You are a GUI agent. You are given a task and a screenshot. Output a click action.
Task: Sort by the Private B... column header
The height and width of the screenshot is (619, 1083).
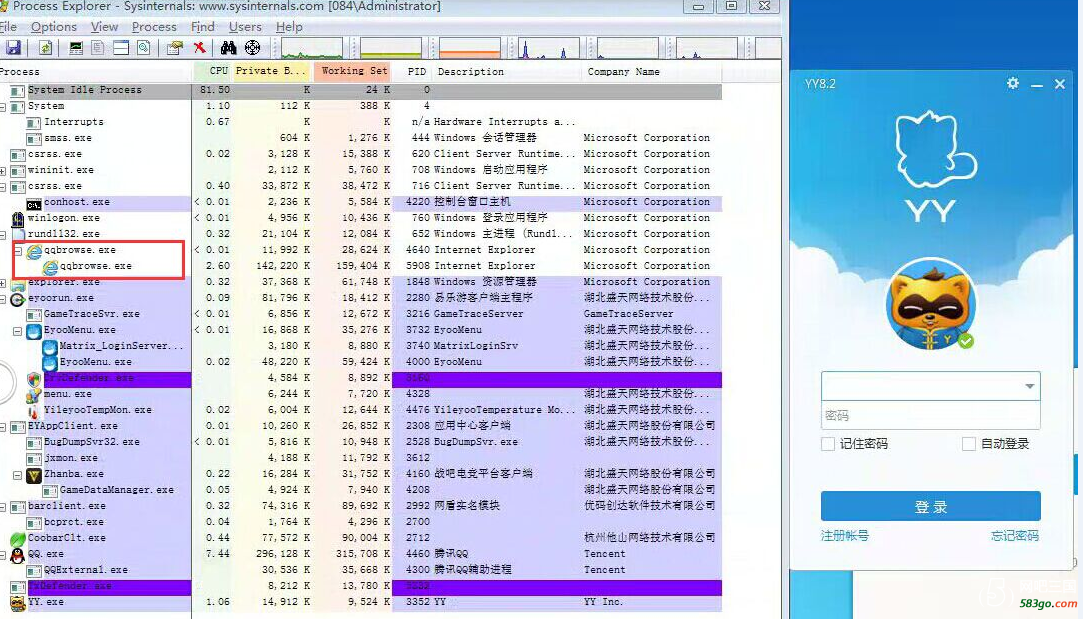(x=273, y=71)
